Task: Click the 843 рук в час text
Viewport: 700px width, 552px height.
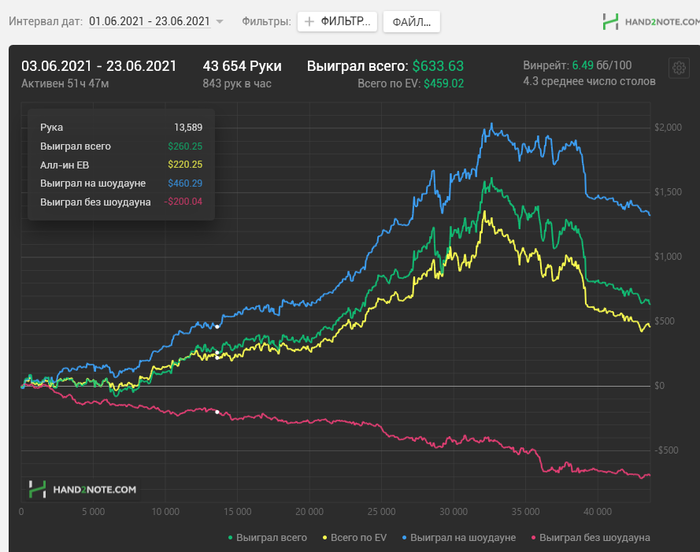Action: pyautogui.click(x=237, y=84)
